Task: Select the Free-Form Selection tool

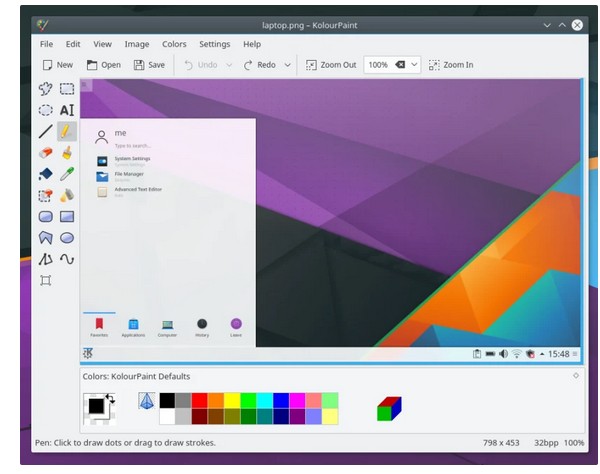Action: 46,89
